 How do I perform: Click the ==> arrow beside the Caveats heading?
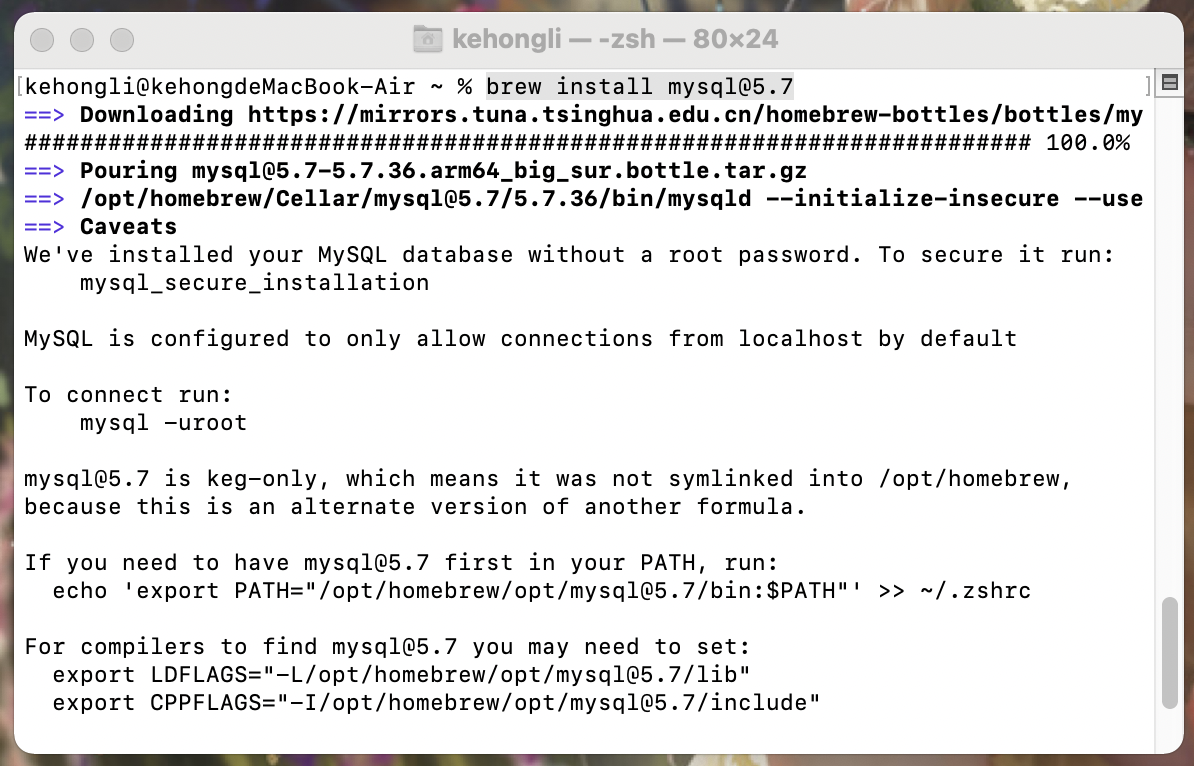[x=44, y=227]
